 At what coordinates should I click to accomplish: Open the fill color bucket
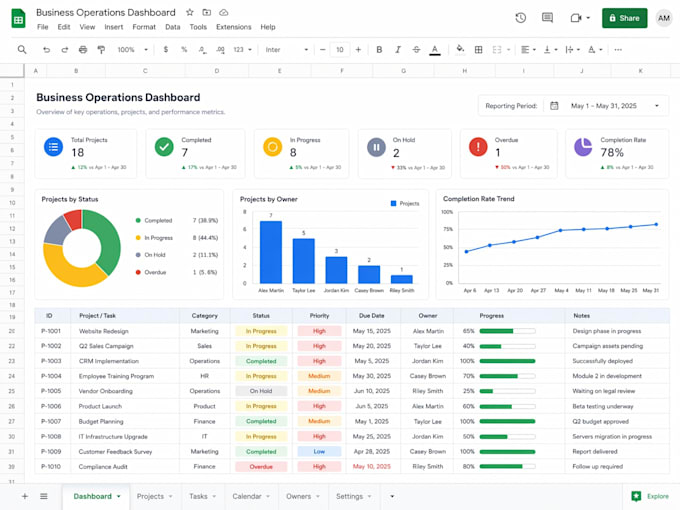(460, 49)
